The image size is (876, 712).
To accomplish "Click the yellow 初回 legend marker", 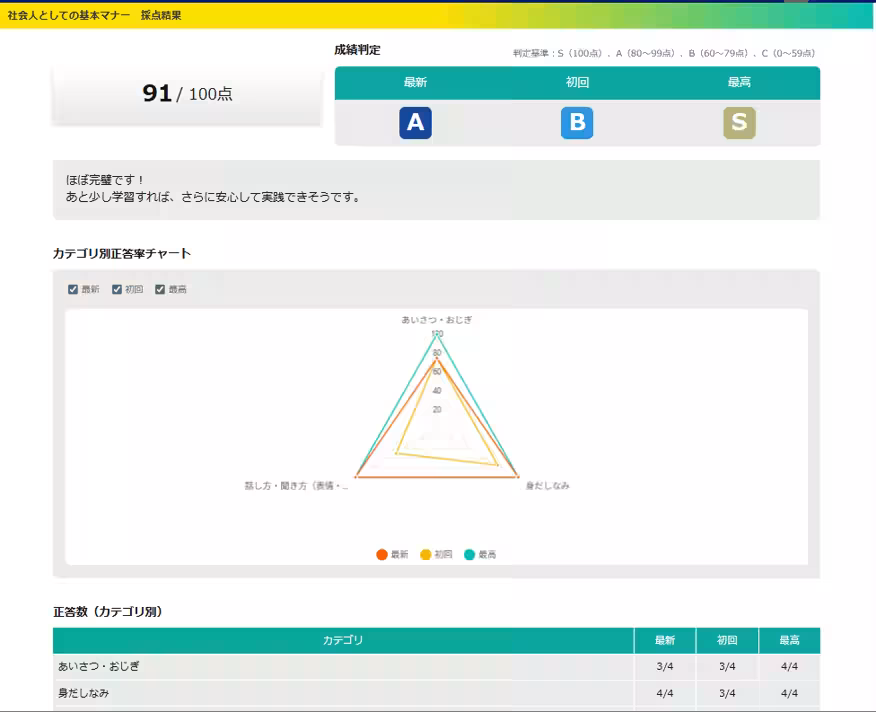I will click(427, 555).
